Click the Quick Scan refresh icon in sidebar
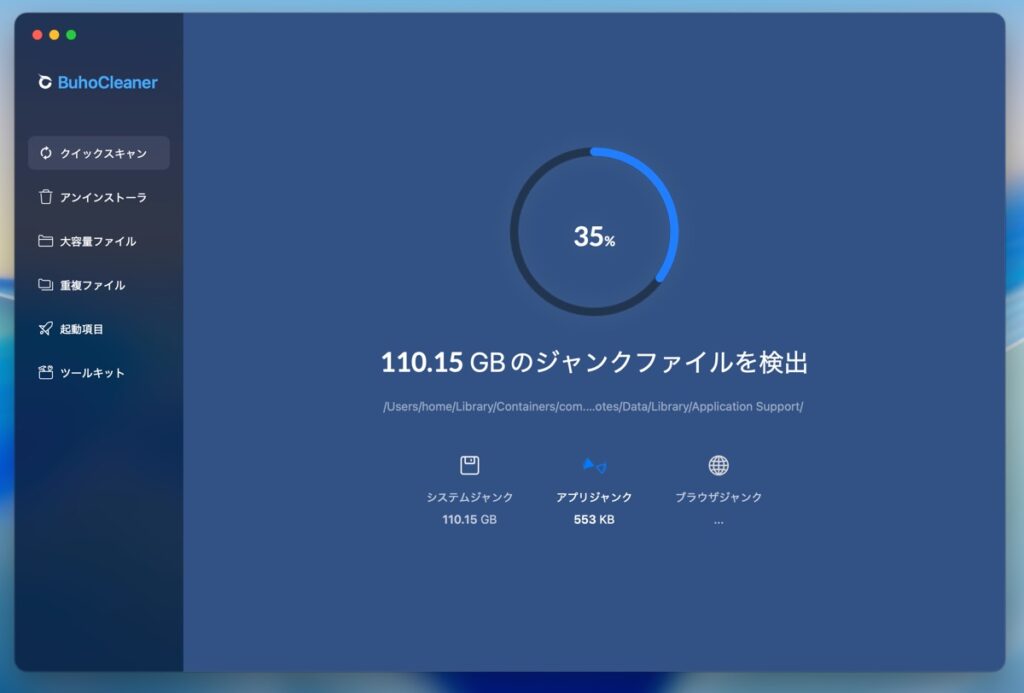The height and width of the screenshot is (693, 1024). 45,153
